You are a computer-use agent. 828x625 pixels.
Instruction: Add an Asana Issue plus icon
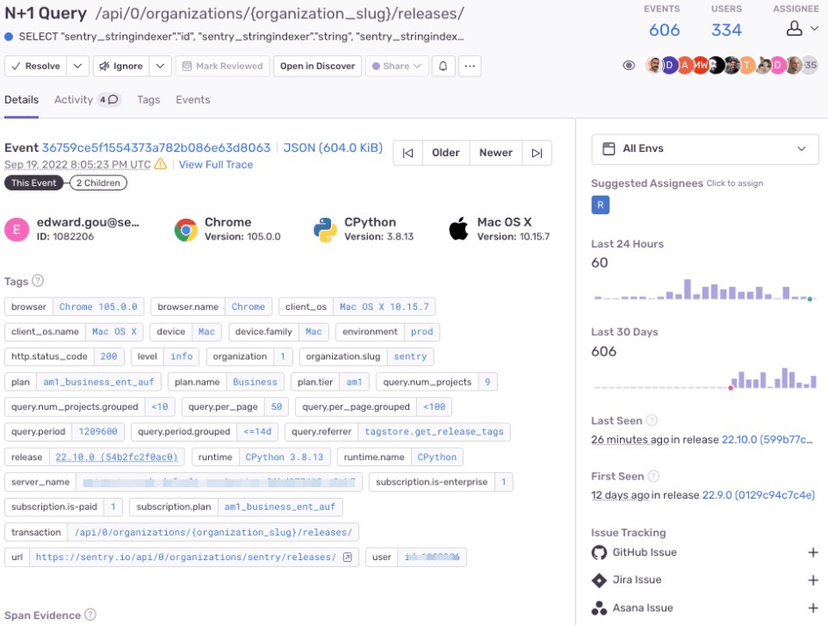click(x=813, y=608)
